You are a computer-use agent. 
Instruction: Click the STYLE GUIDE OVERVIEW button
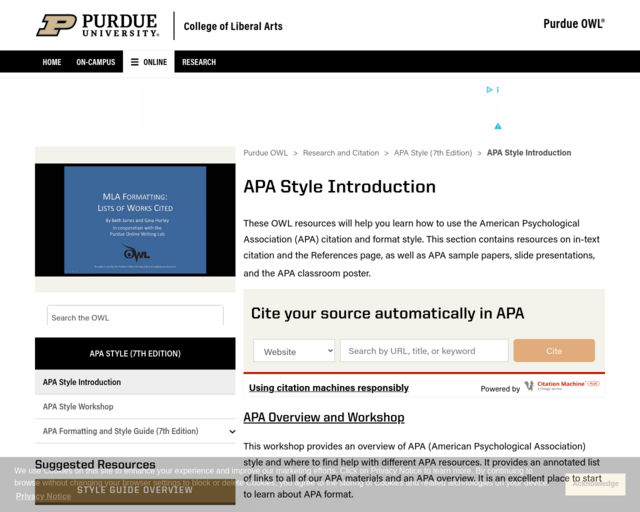pos(135,490)
